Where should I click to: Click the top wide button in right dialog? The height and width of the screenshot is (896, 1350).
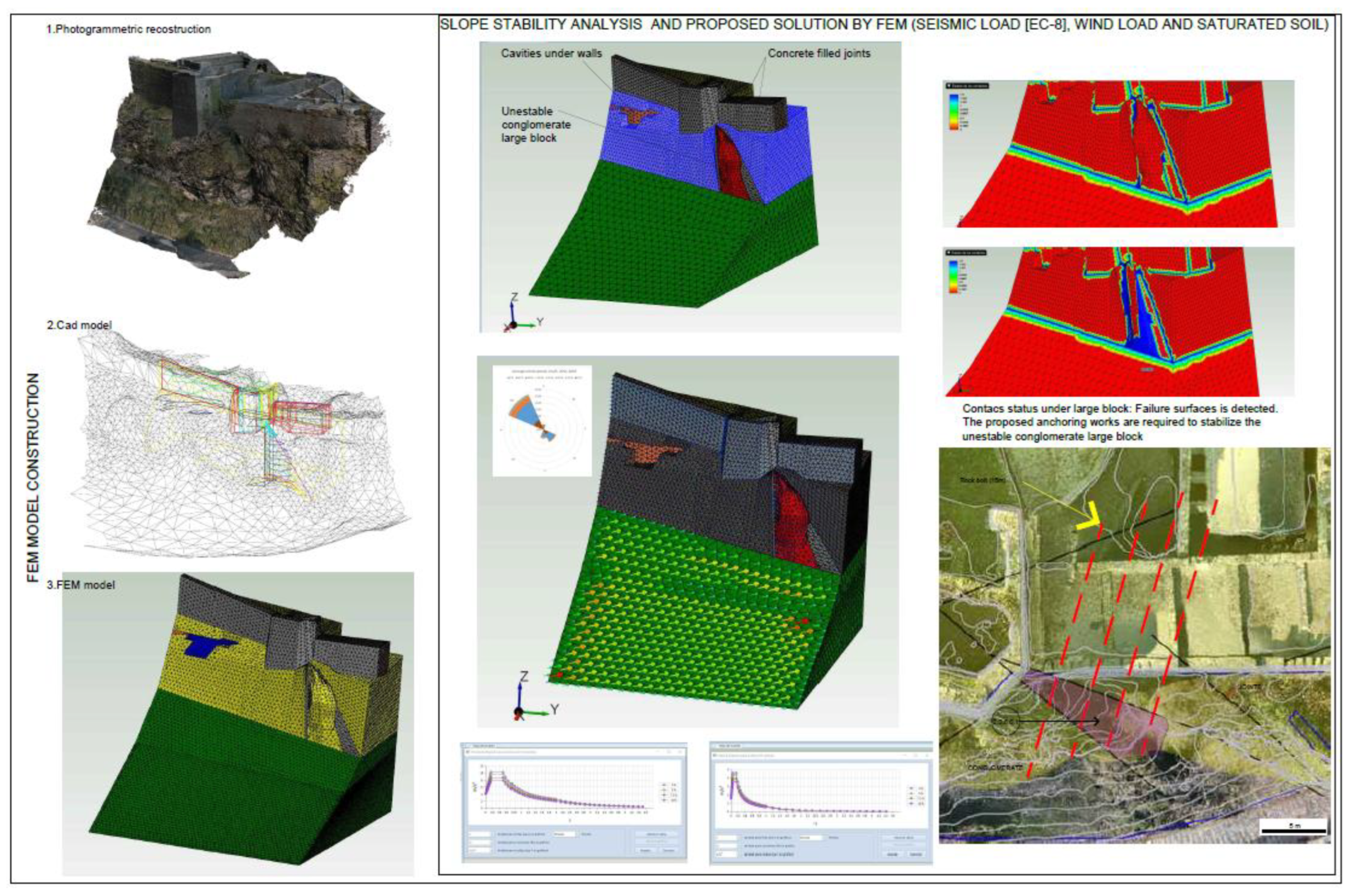pyautogui.click(x=903, y=838)
